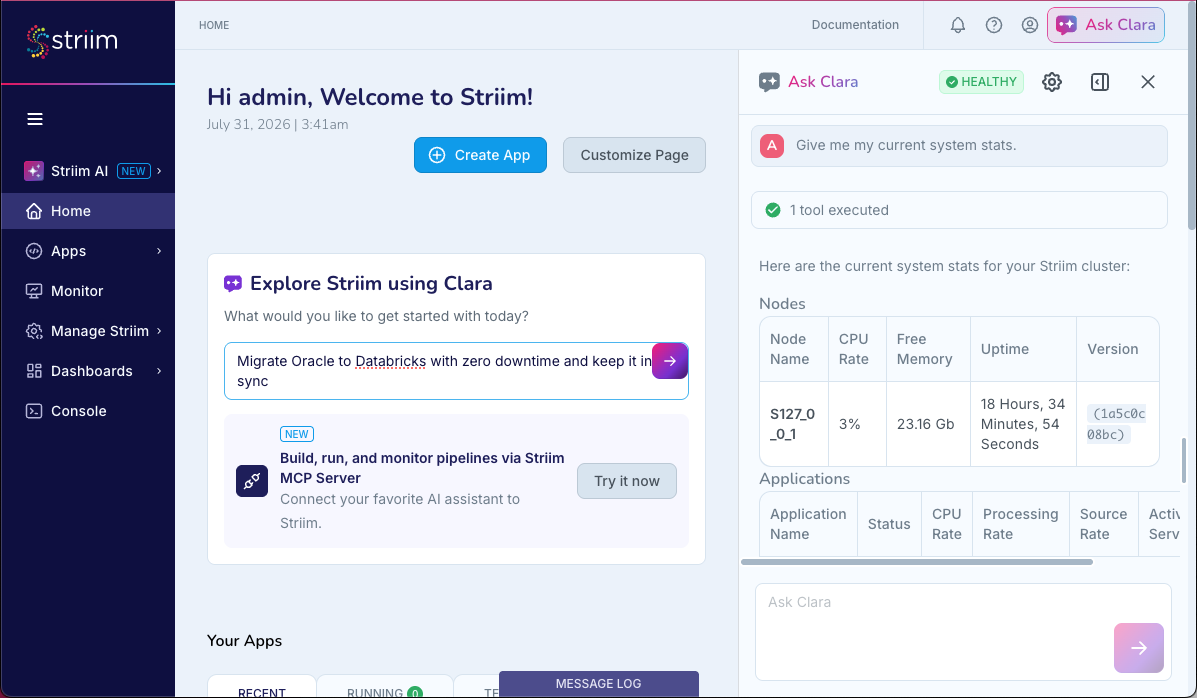
Task: Open Manage Striim in sidebar
Action: (x=99, y=331)
